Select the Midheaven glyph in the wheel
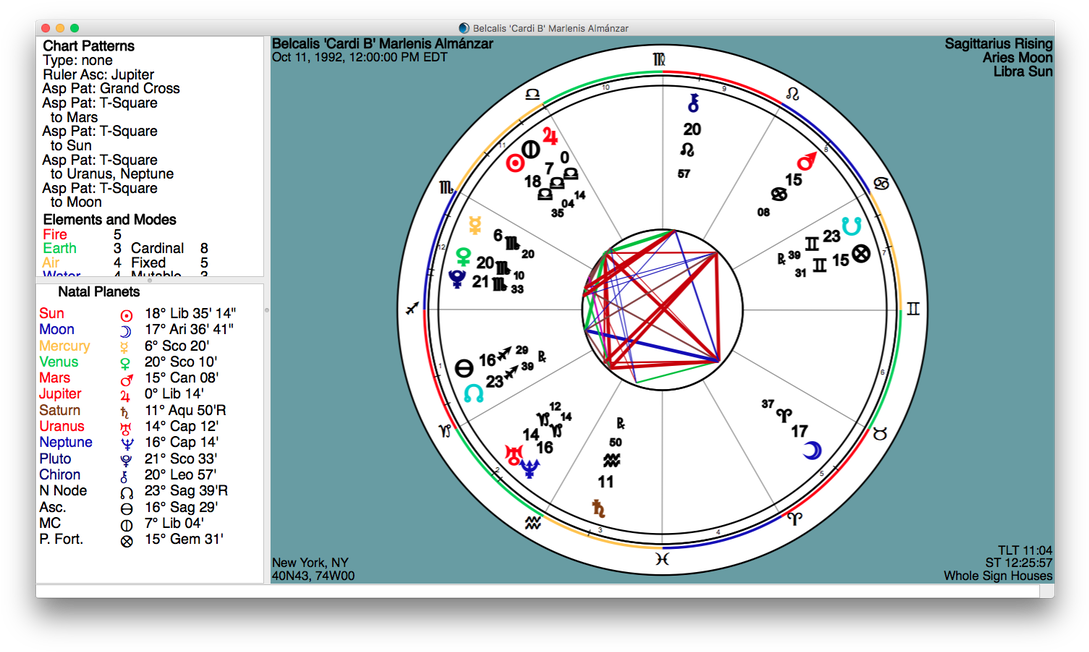Image resolution: width=1089 pixels, height=652 pixels. [531, 149]
